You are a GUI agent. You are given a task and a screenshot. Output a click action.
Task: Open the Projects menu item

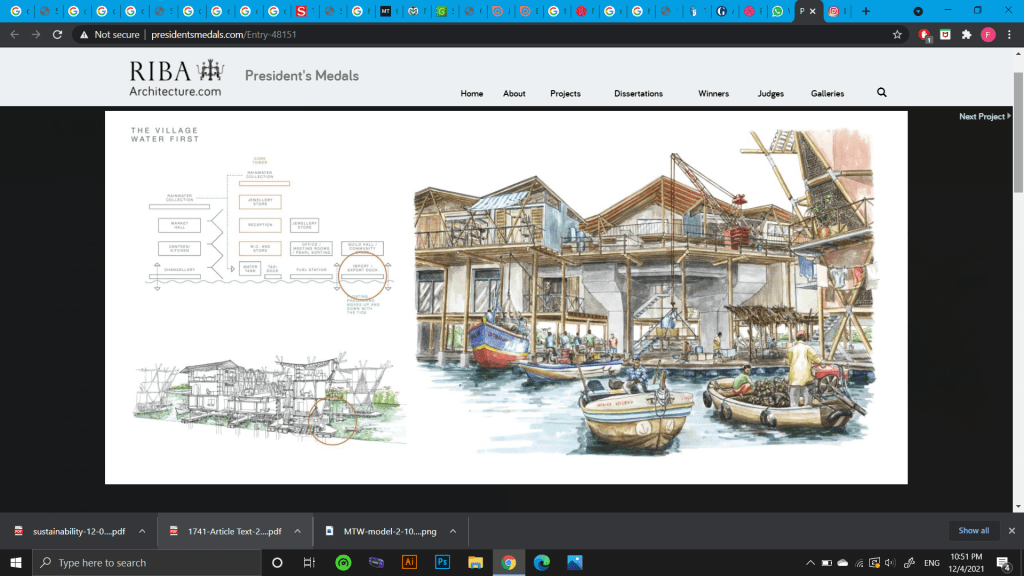[x=565, y=94]
